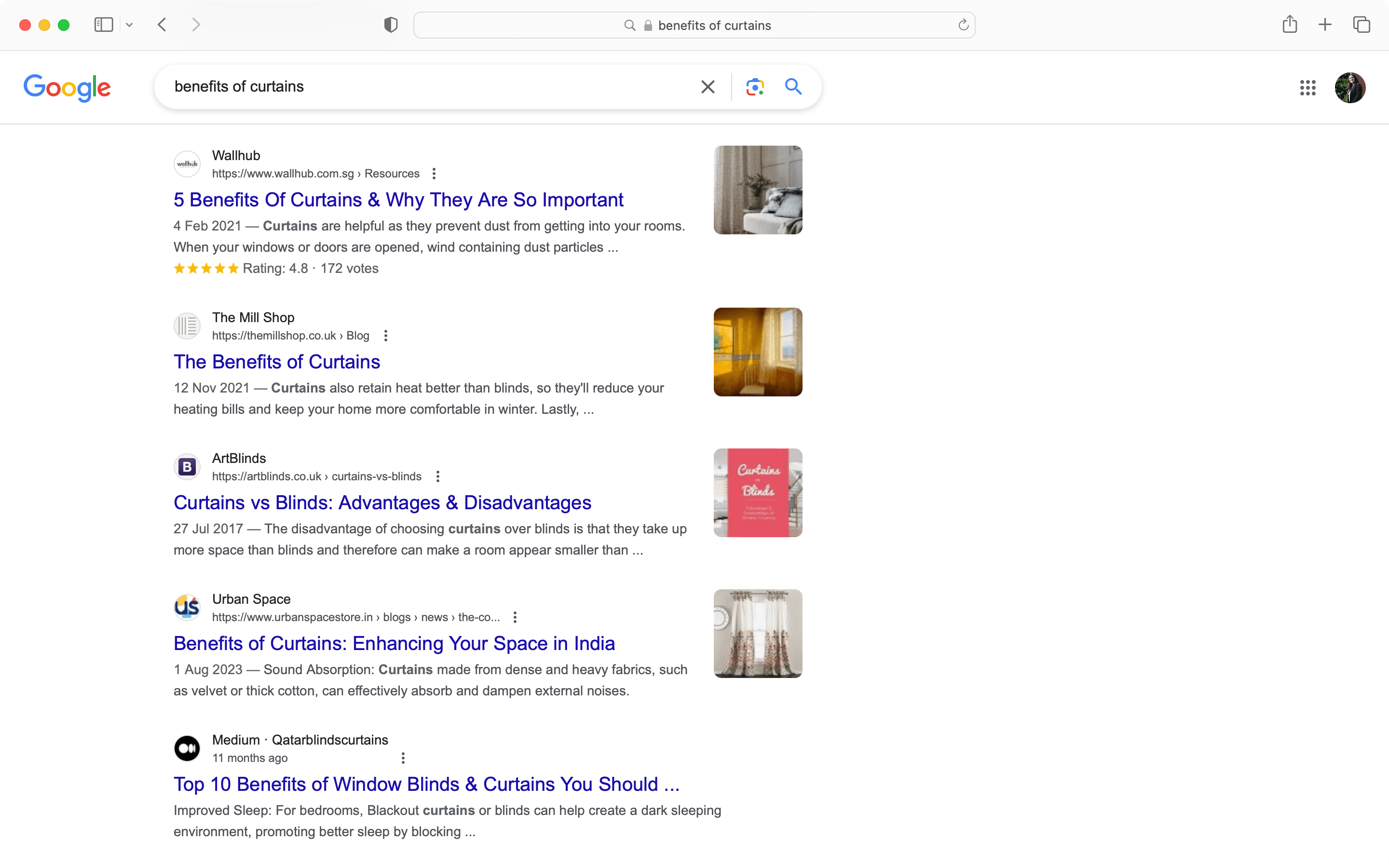Select the Safari address bar

tap(694, 25)
